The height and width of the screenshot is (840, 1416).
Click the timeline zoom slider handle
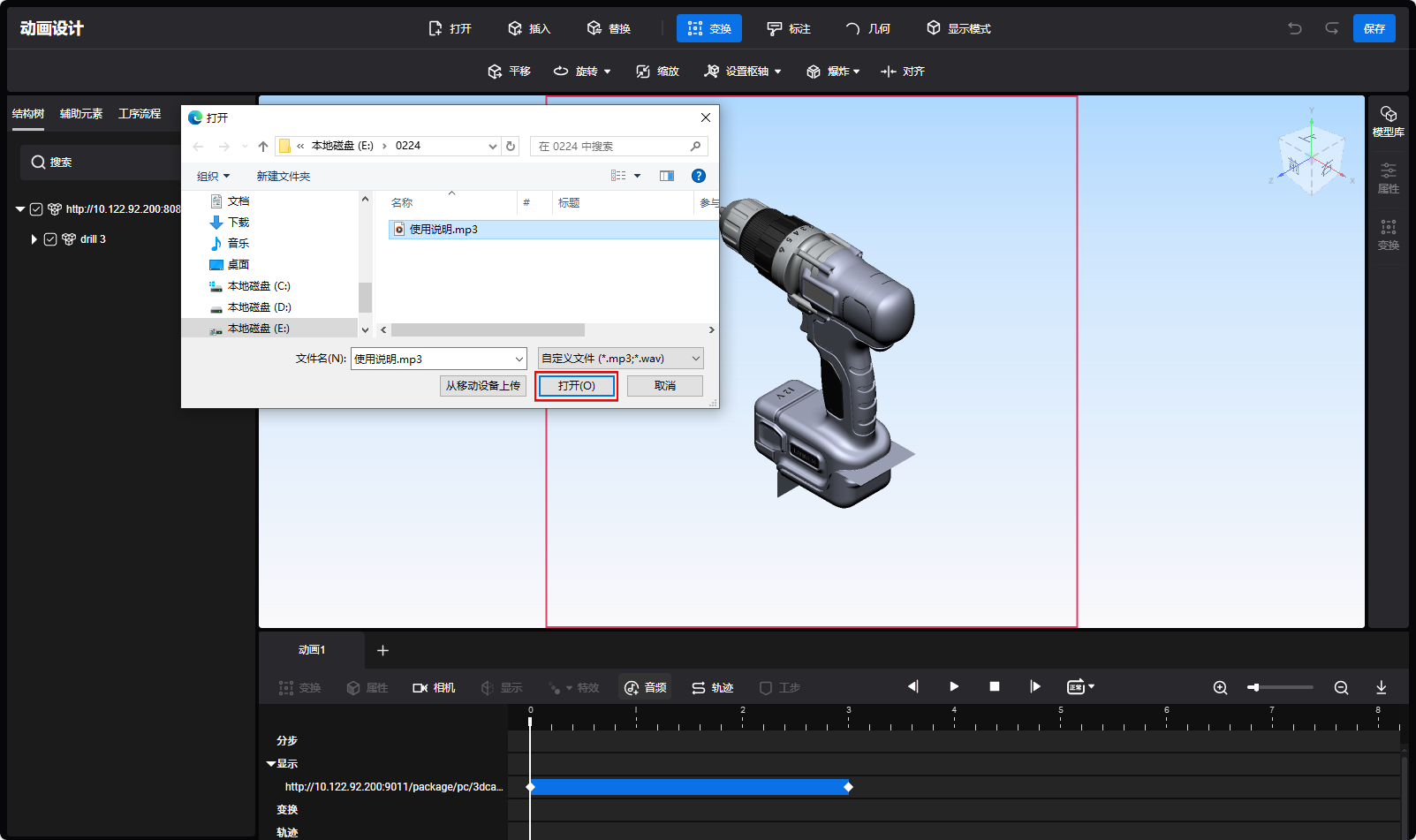coord(1253,687)
